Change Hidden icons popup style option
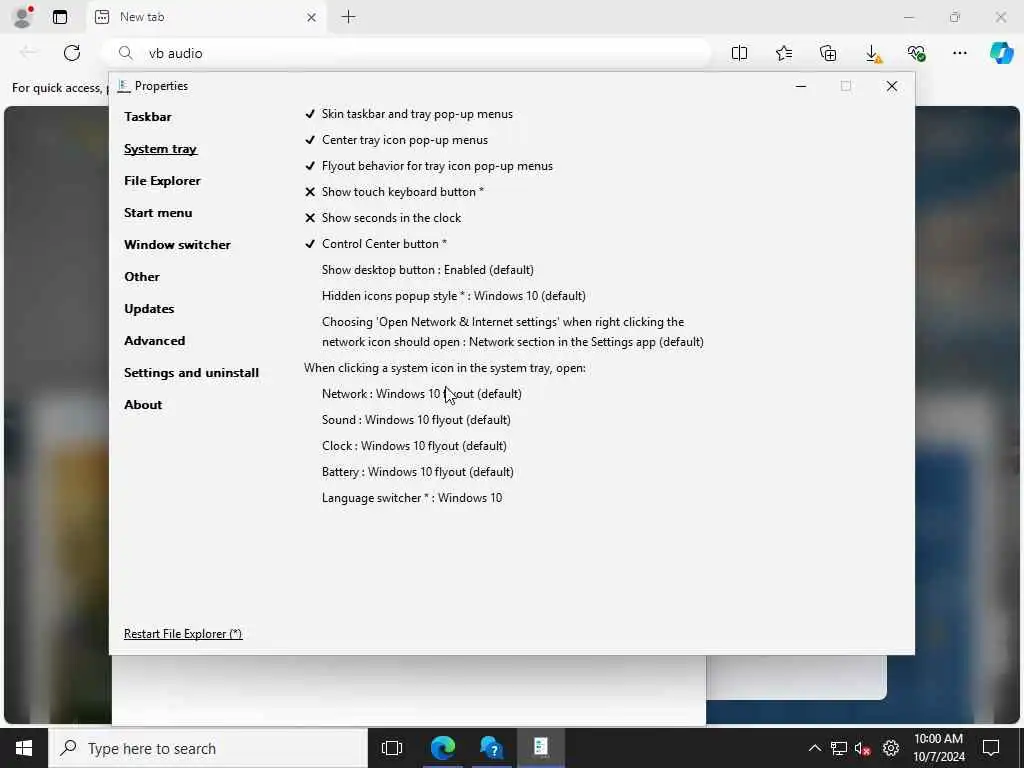 pos(454,296)
